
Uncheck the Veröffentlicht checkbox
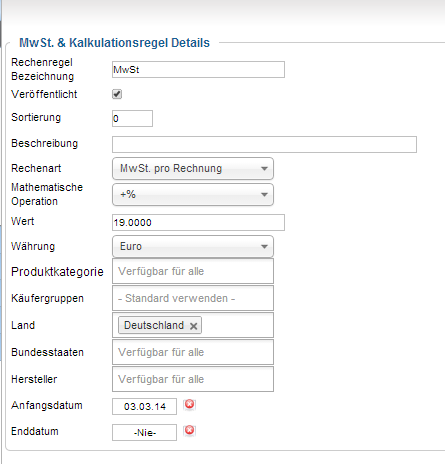[x=117, y=94]
